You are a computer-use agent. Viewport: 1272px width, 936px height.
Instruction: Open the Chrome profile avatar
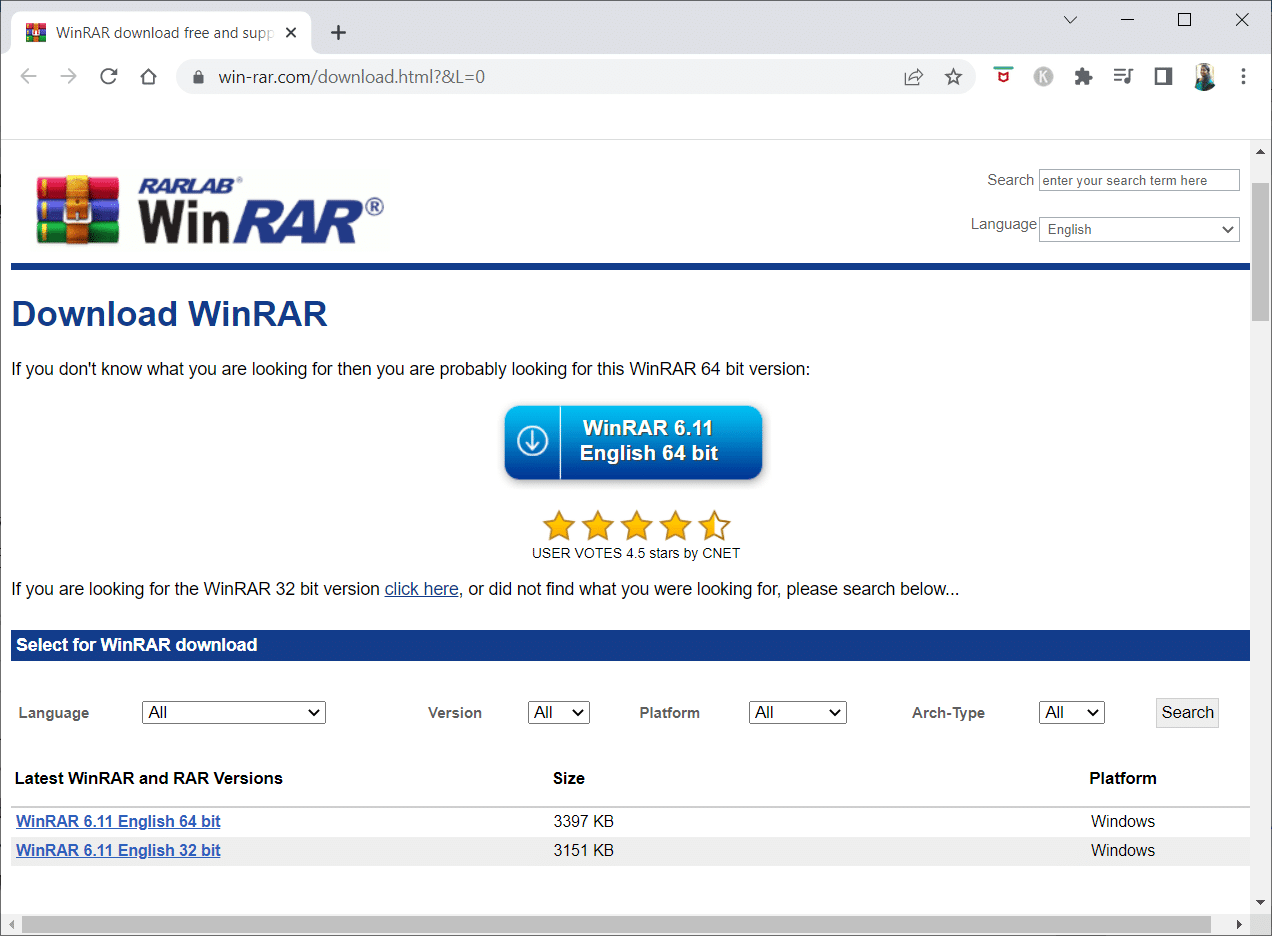coord(1204,77)
